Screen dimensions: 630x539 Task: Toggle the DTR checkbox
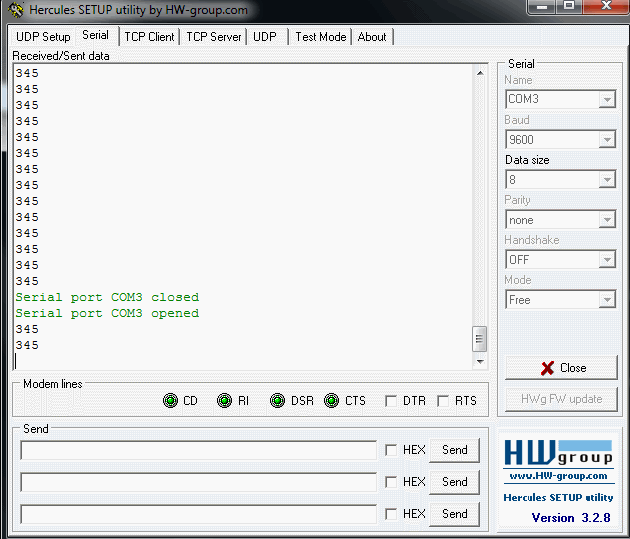(391, 401)
